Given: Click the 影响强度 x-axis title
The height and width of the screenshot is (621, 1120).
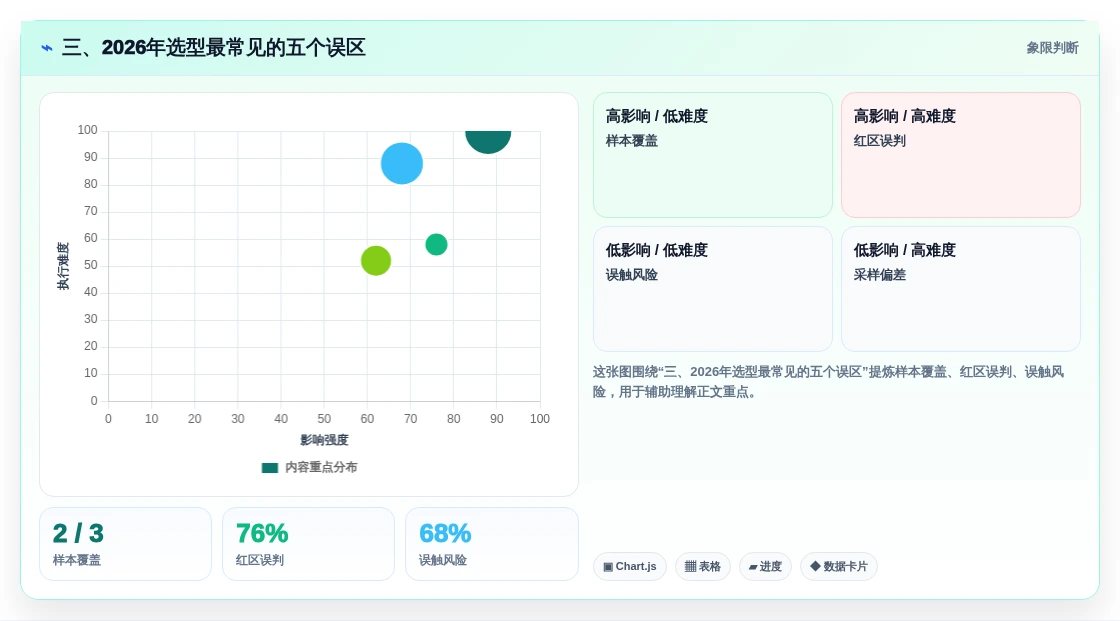Looking at the screenshot, I should click(324, 440).
